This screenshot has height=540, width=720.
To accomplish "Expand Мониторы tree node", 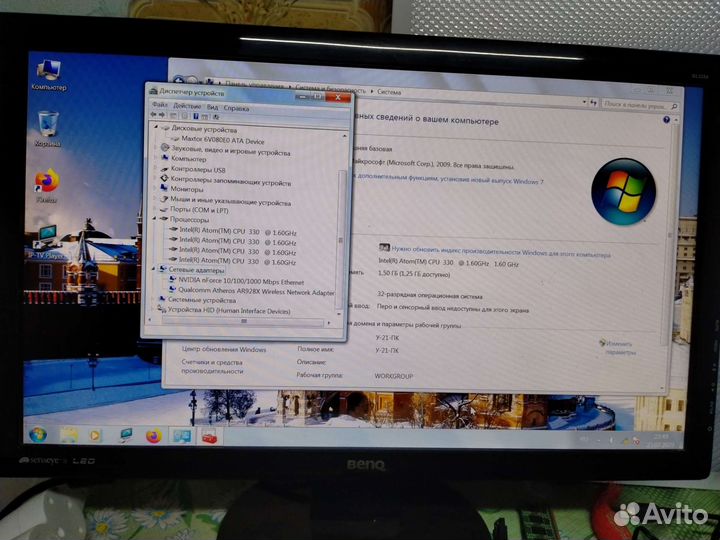I will [x=155, y=188].
